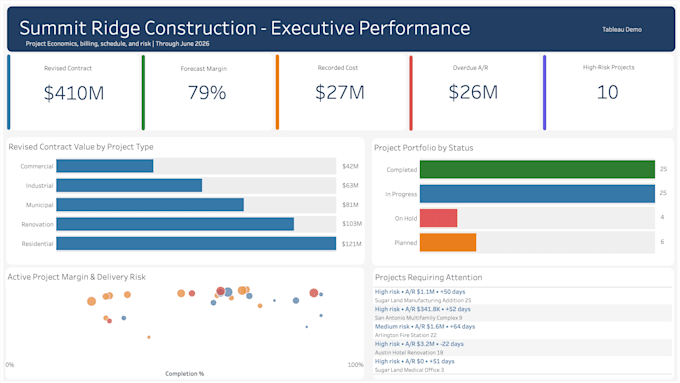The width and height of the screenshot is (680, 383).
Task: Click the Active Project Margin & Delivery Risk title
Action: (x=77, y=277)
